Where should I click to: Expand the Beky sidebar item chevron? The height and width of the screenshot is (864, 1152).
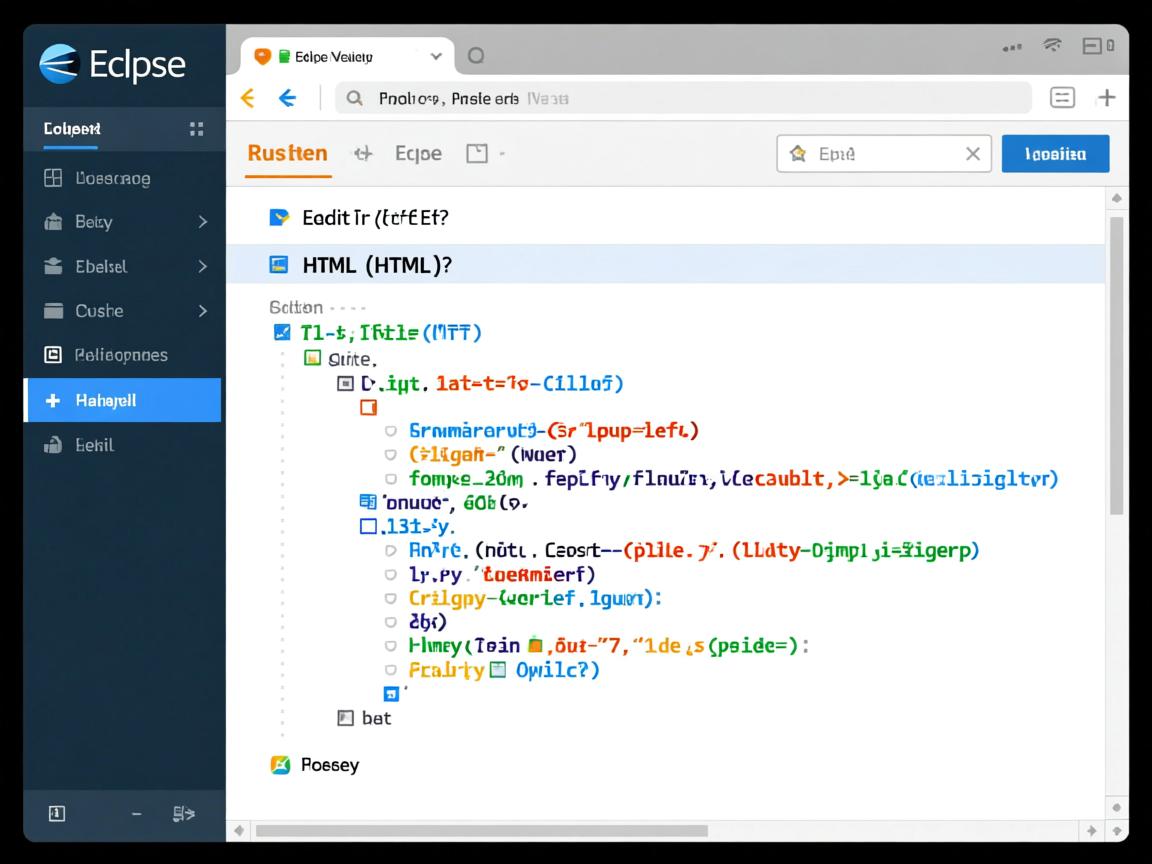203,222
